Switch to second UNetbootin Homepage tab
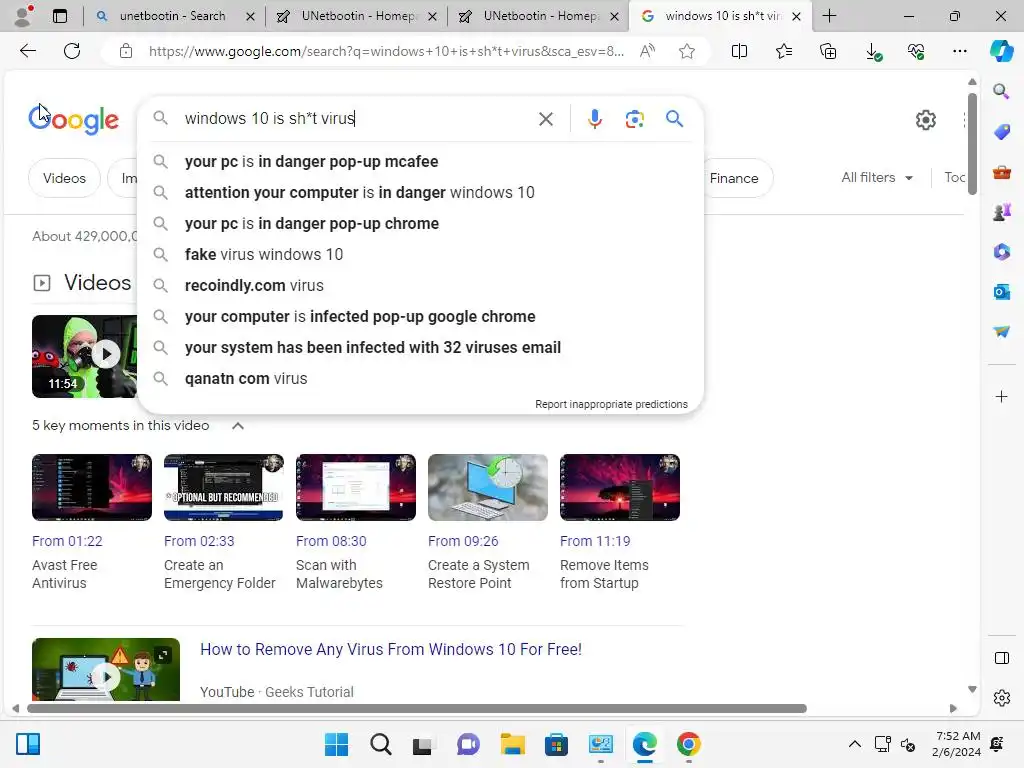The height and width of the screenshot is (768, 1024). pos(541,16)
